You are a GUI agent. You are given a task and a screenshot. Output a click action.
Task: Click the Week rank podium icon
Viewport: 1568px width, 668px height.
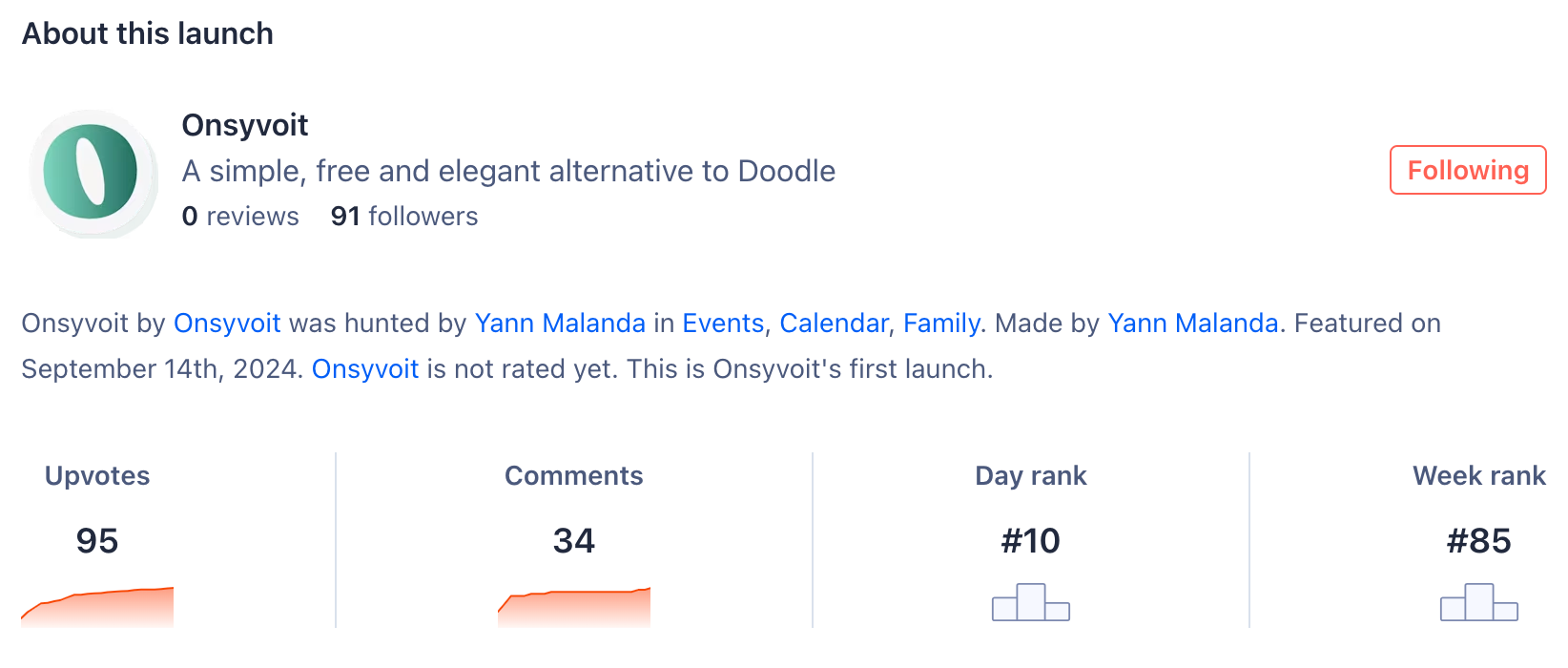click(x=1479, y=603)
